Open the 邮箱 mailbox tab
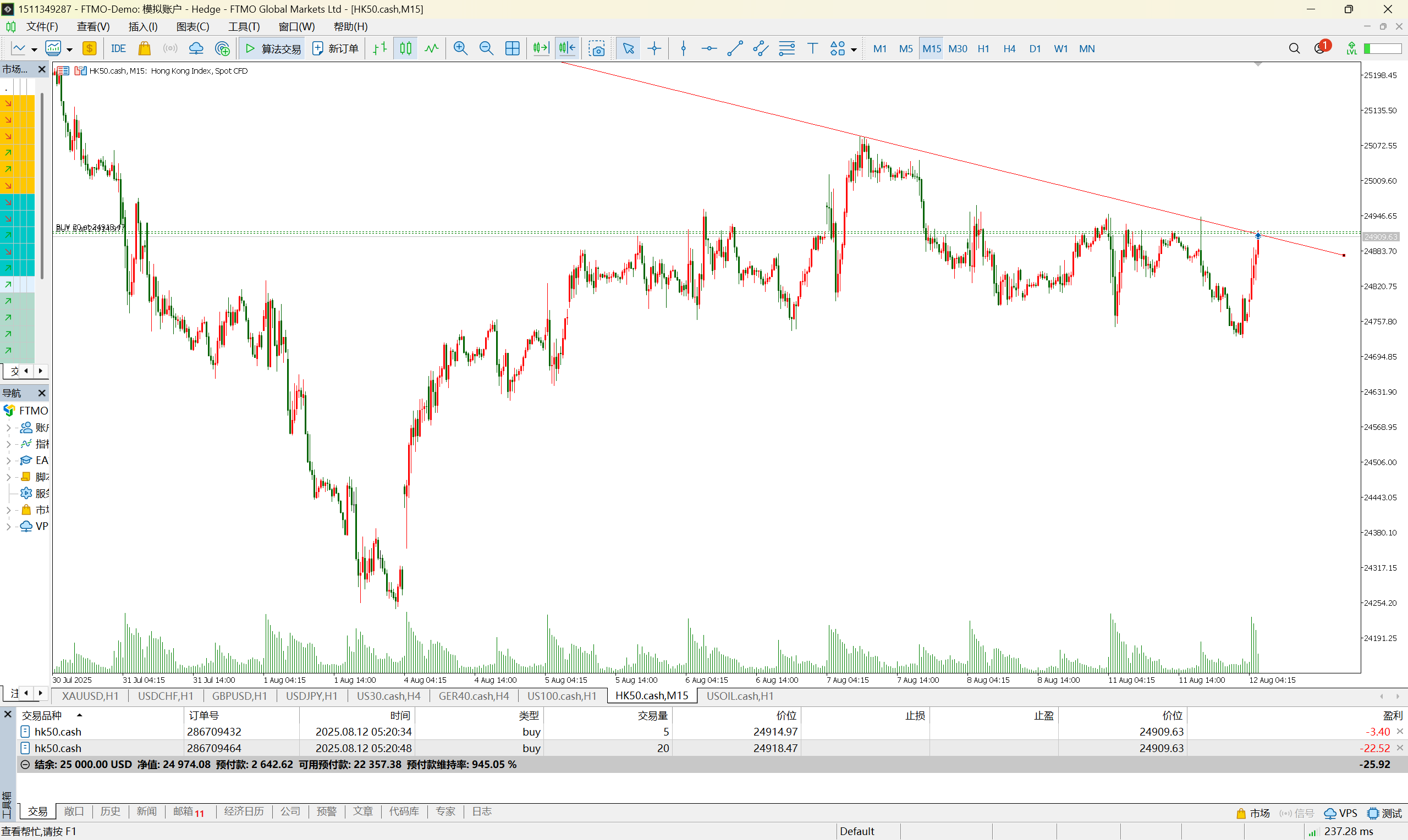Viewport: 1408px width, 840px height. click(189, 811)
